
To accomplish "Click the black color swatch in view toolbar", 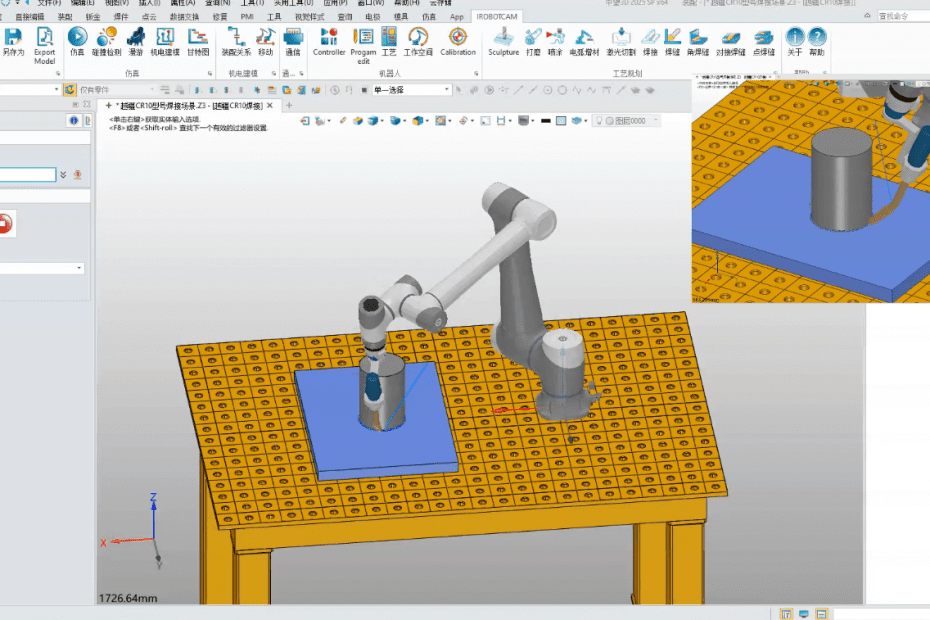I will [543, 121].
